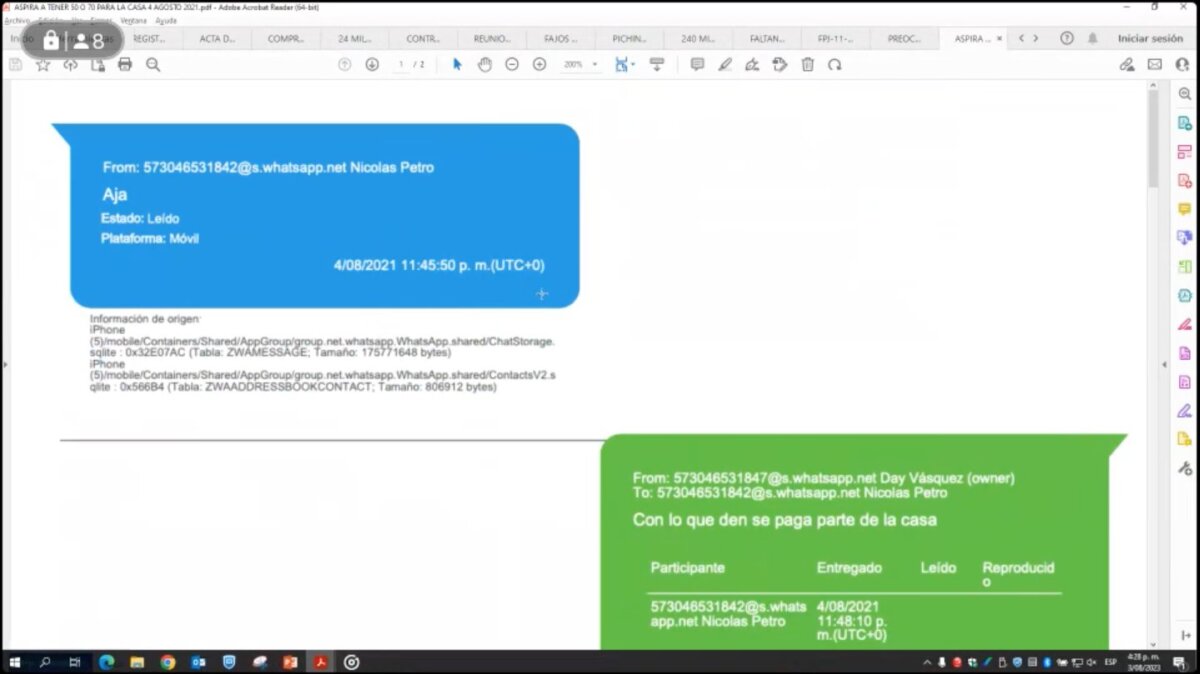Select the highlighter pen tool
Viewport: 1200px width, 674px height.
point(725,64)
